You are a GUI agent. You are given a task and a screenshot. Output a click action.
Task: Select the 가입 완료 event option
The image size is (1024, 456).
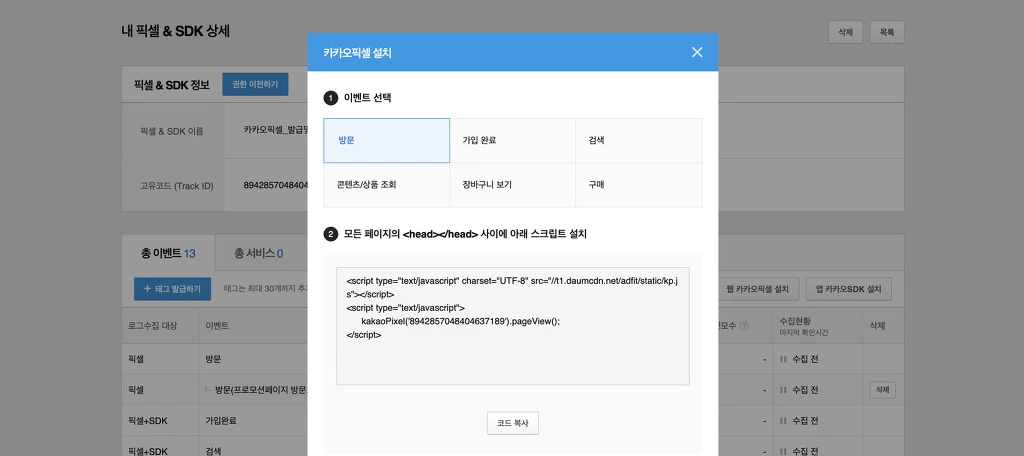coord(513,140)
